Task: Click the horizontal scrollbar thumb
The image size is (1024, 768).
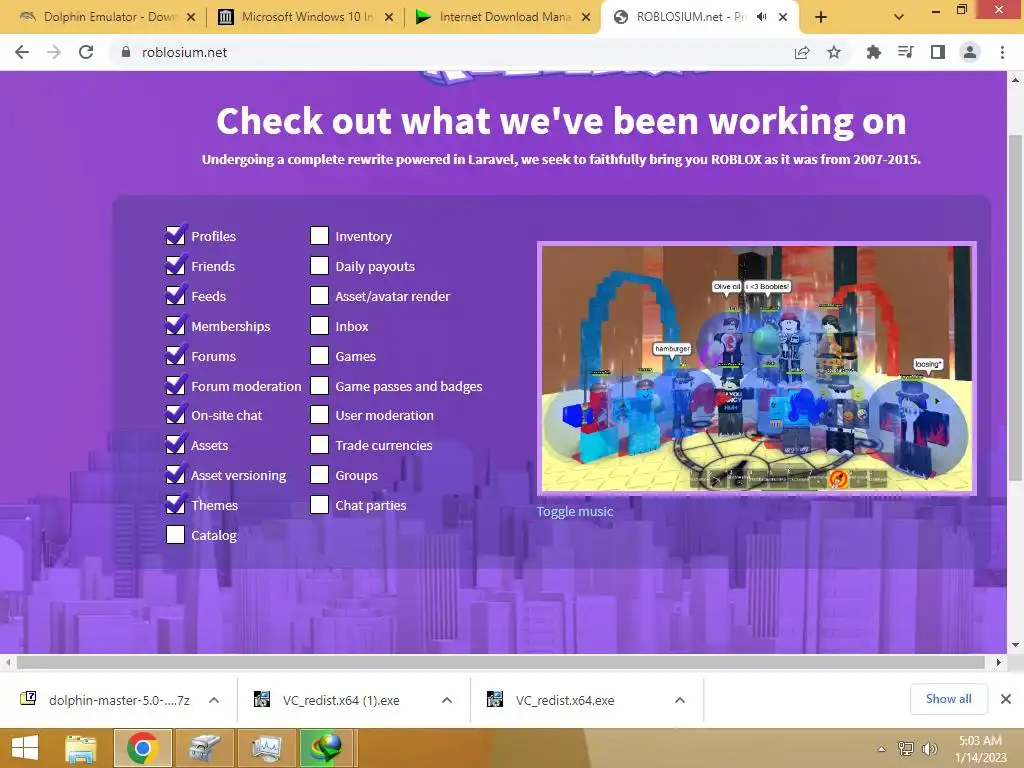Action: pos(500,662)
